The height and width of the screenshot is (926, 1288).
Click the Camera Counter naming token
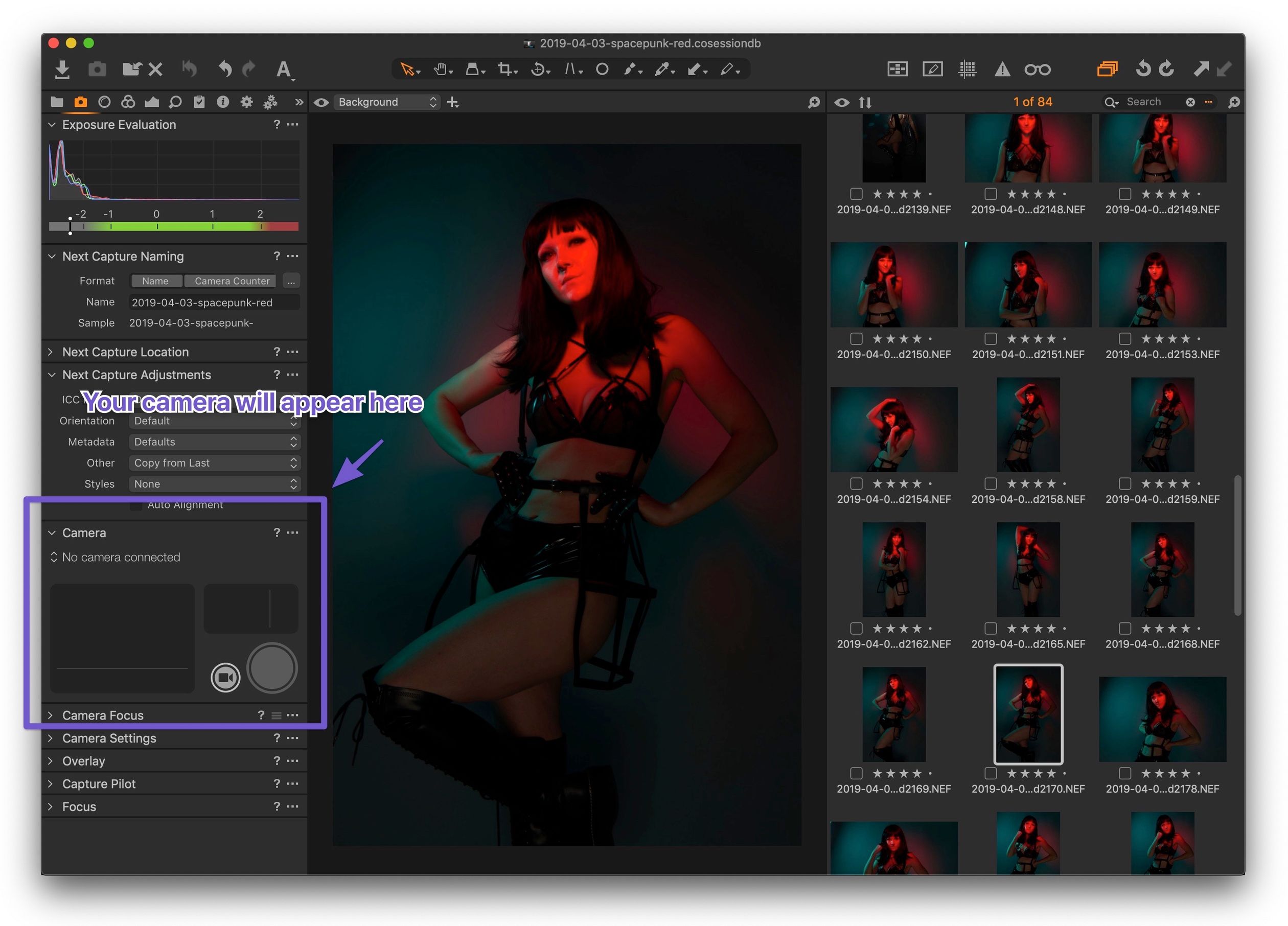click(x=230, y=281)
